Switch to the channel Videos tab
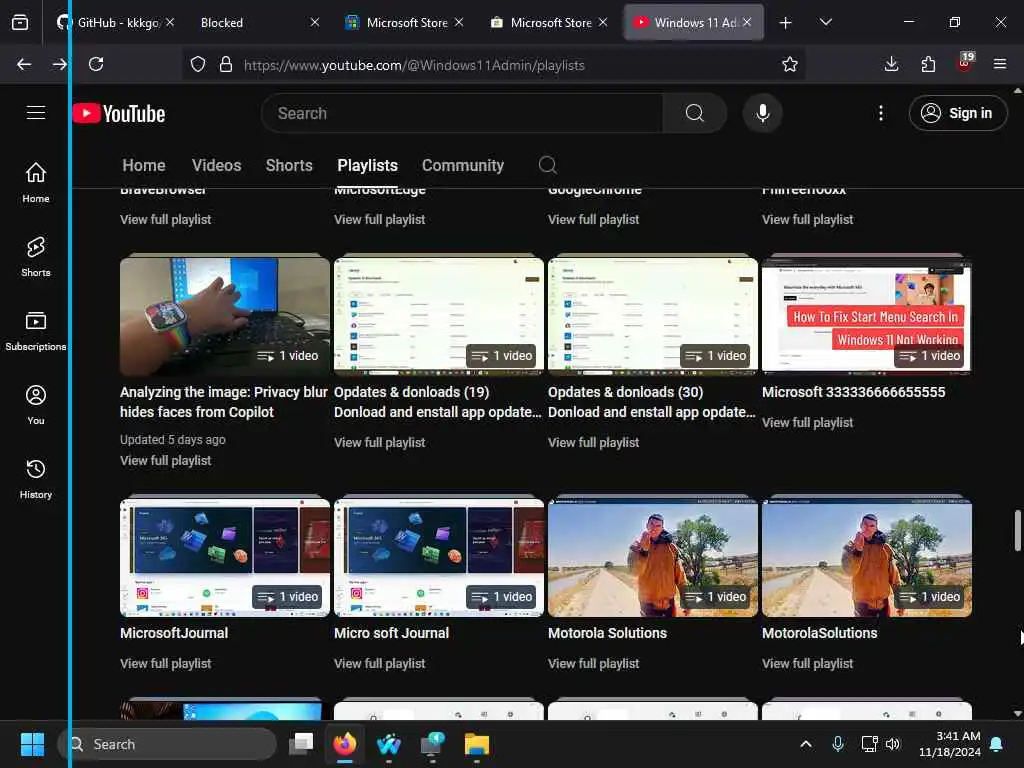The width and height of the screenshot is (1024, 768). (x=216, y=165)
